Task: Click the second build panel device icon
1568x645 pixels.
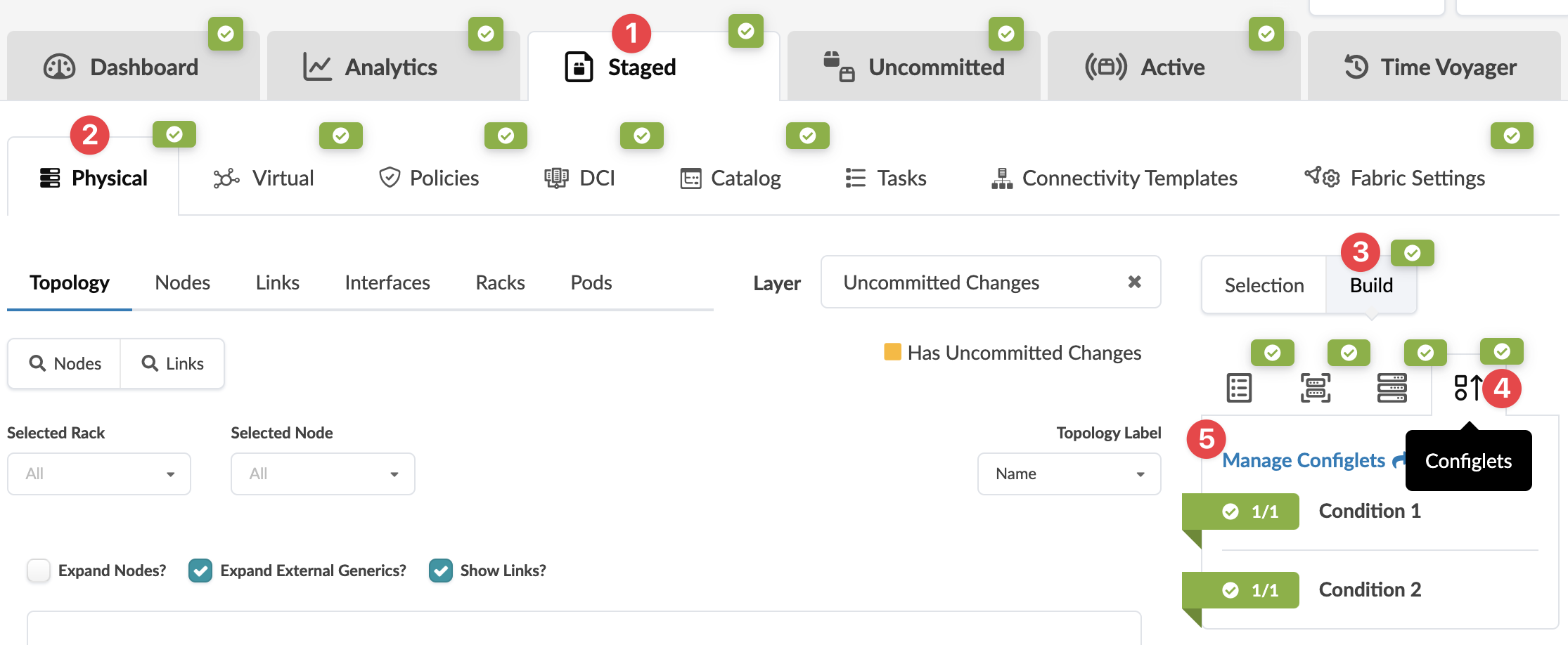Action: pyautogui.click(x=1315, y=388)
